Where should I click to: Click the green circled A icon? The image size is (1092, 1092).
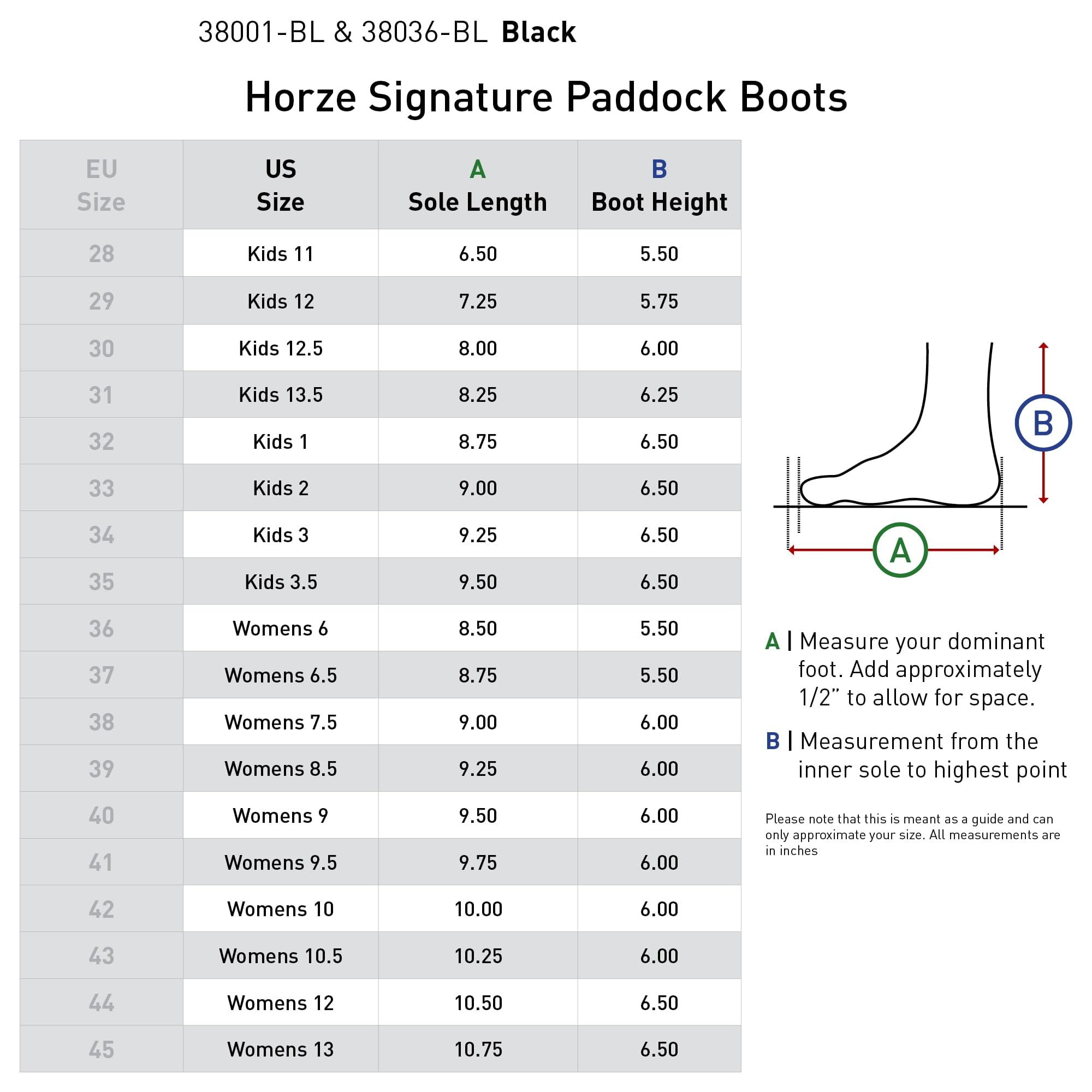coord(900,550)
